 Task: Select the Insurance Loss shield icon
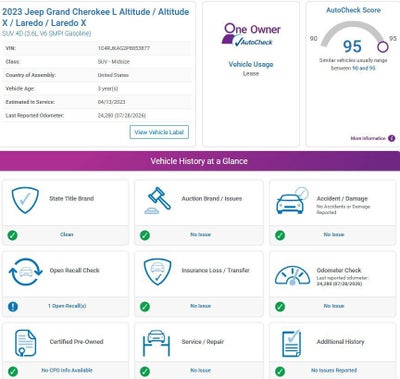pos(157,272)
